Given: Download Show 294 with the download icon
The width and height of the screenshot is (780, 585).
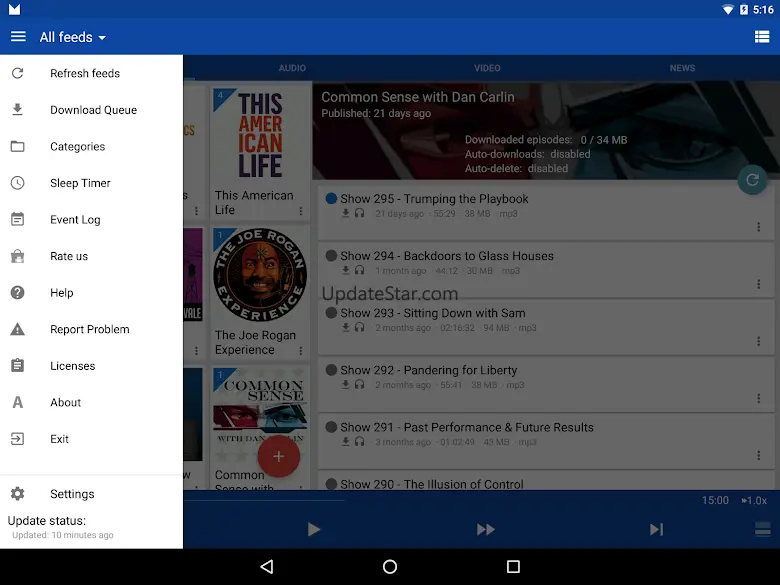Looking at the screenshot, I should (x=345, y=270).
